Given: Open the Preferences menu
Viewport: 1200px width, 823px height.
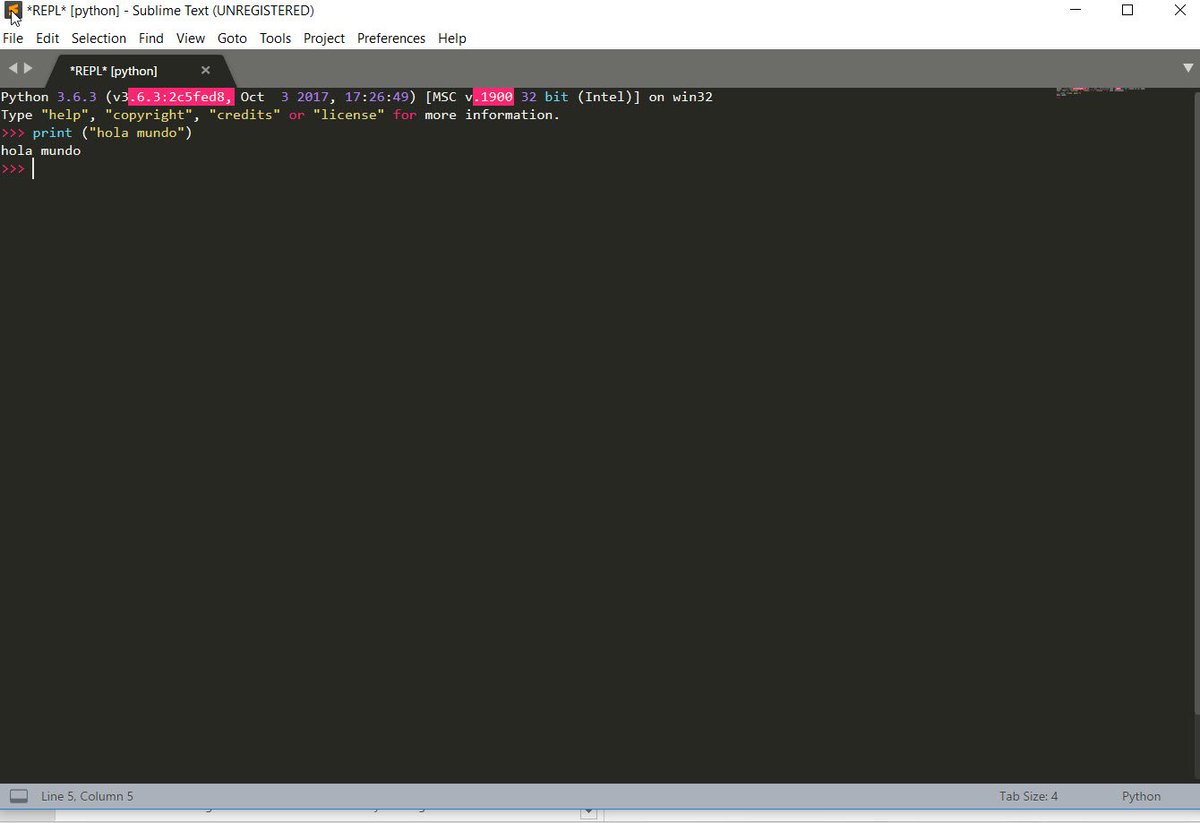Looking at the screenshot, I should coord(391,38).
